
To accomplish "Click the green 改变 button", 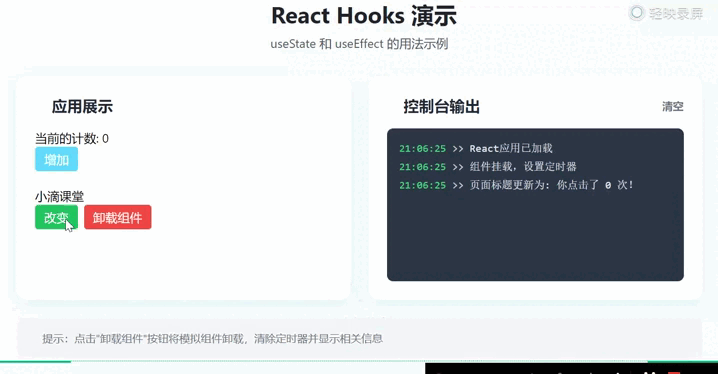I will pos(56,217).
